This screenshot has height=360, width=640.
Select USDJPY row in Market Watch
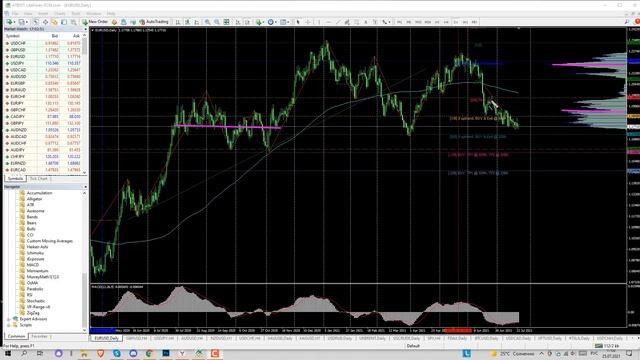[43, 63]
